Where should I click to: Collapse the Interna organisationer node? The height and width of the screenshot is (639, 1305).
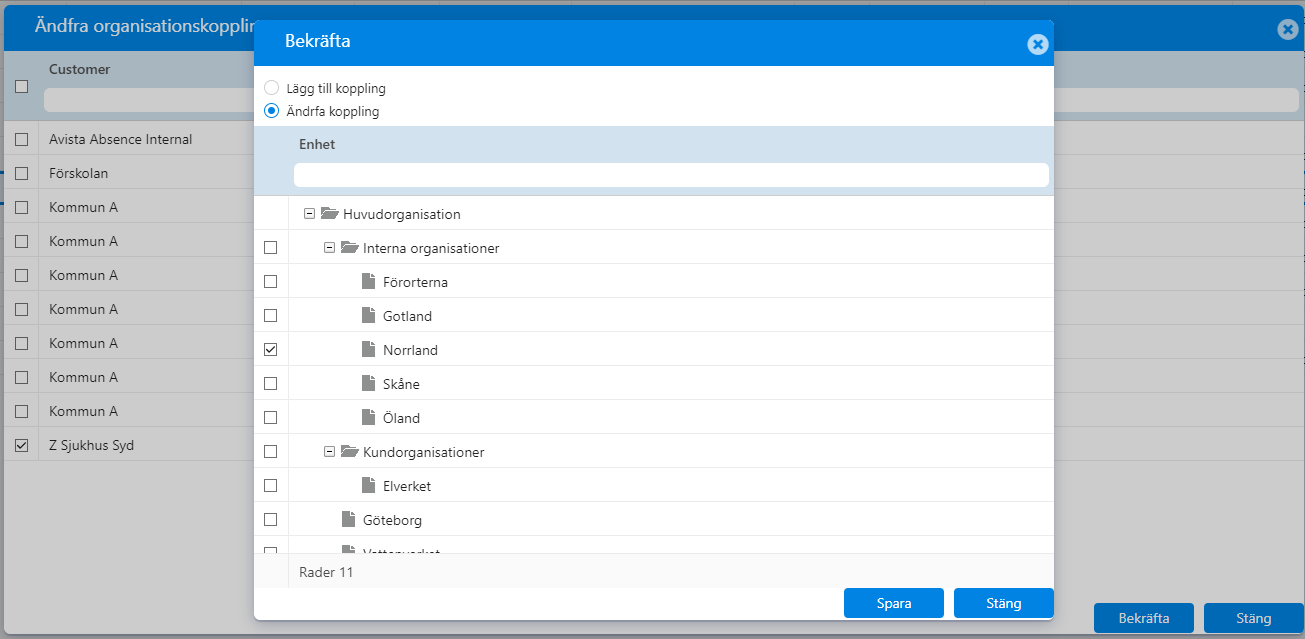(329, 248)
